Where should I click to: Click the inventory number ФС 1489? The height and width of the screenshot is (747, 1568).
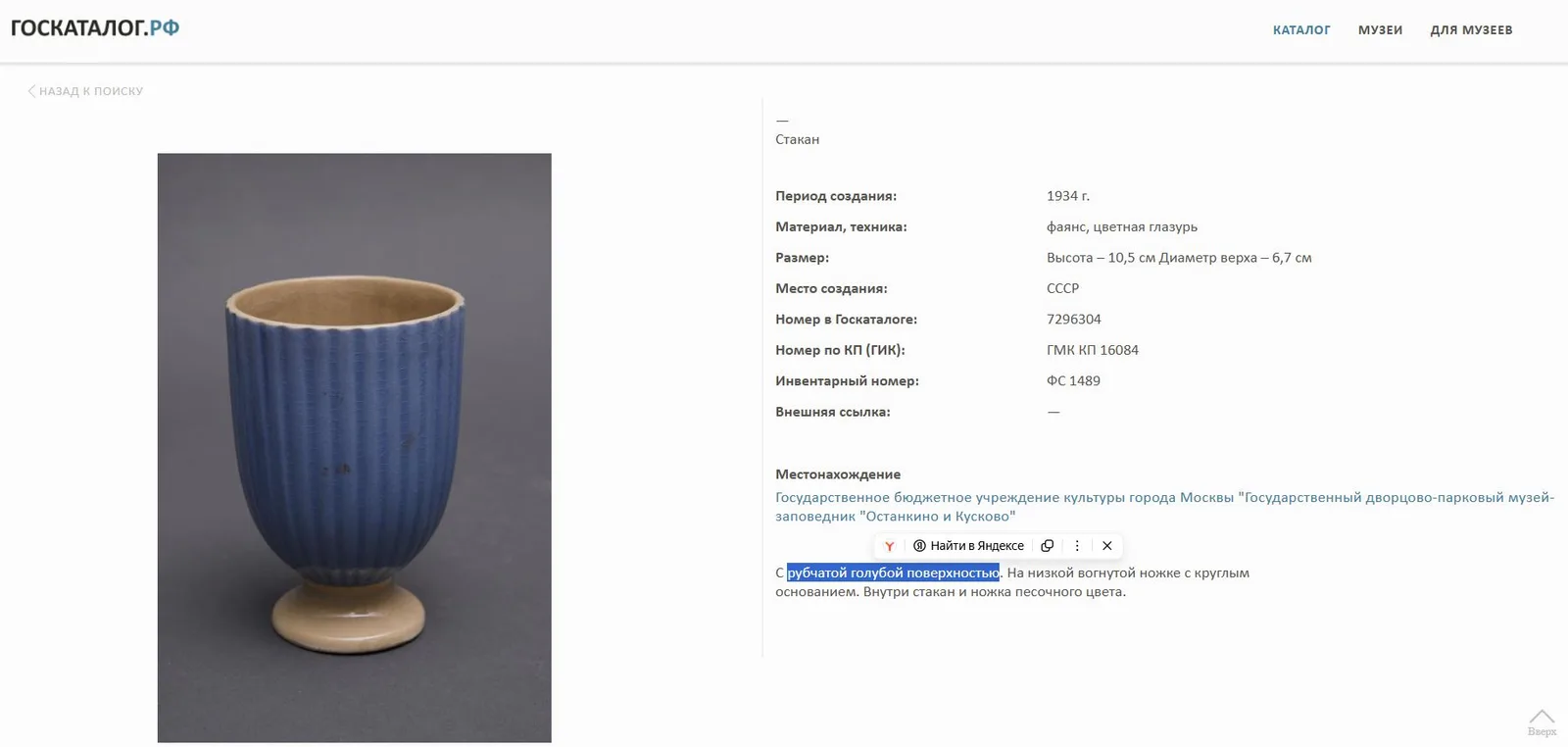click(x=1073, y=381)
